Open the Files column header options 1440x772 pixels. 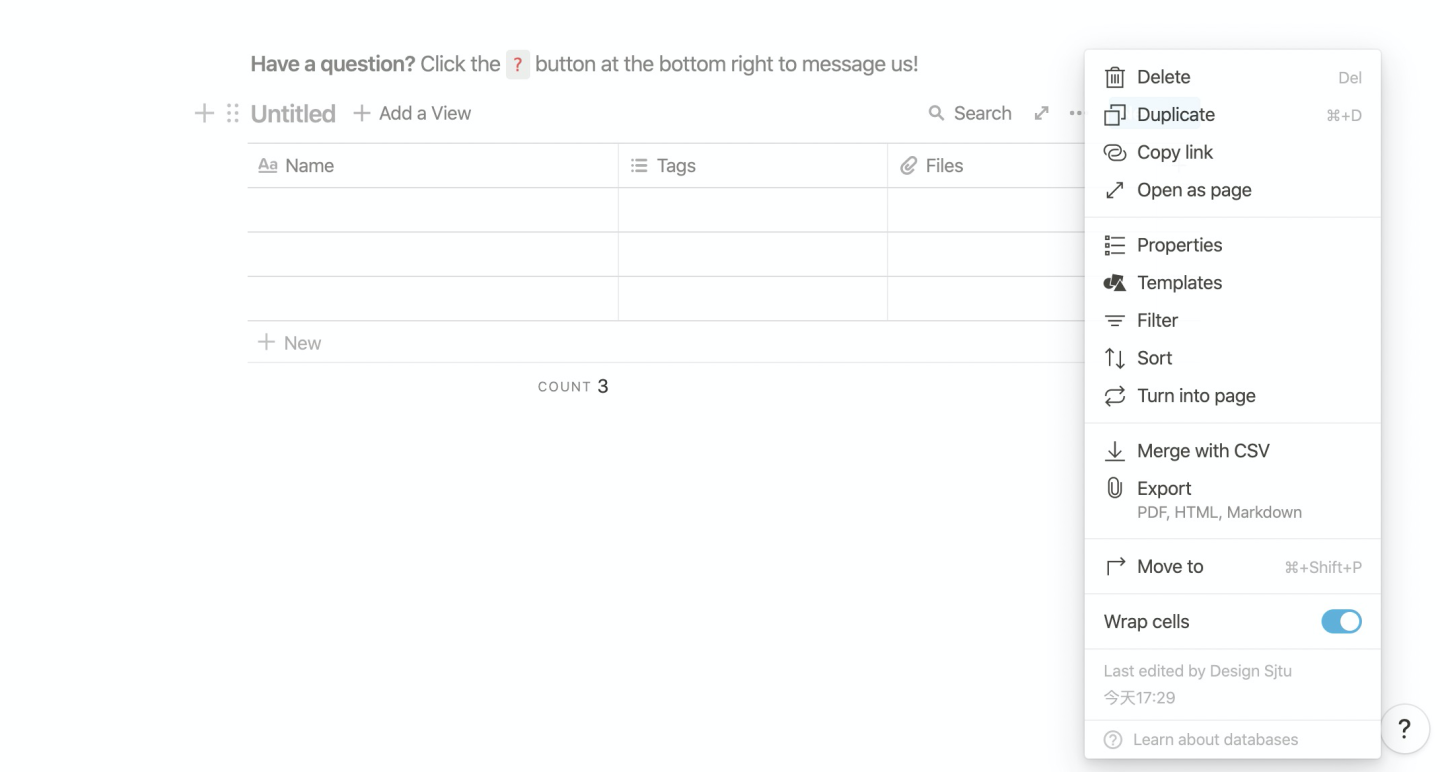[x=944, y=166]
